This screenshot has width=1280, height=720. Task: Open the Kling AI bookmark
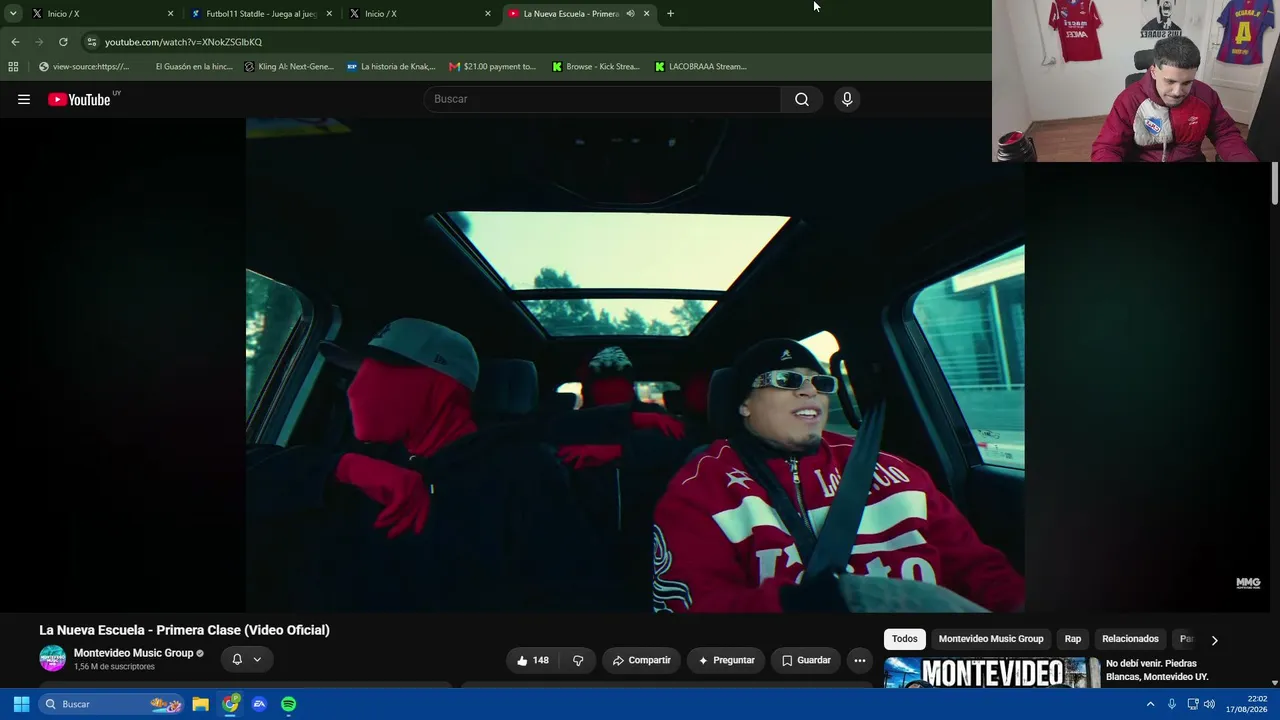289,67
